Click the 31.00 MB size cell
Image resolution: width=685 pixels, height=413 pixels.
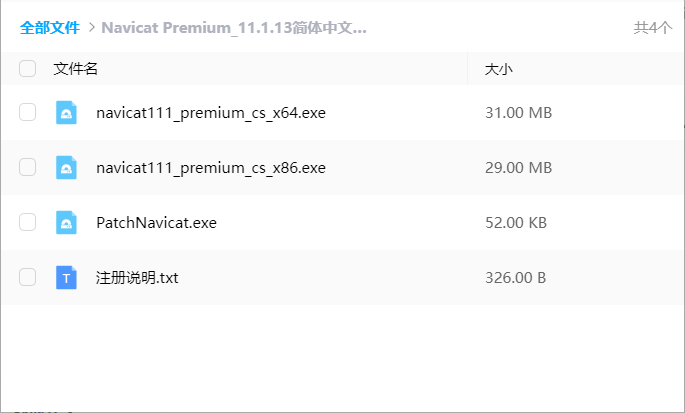click(x=519, y=113)
